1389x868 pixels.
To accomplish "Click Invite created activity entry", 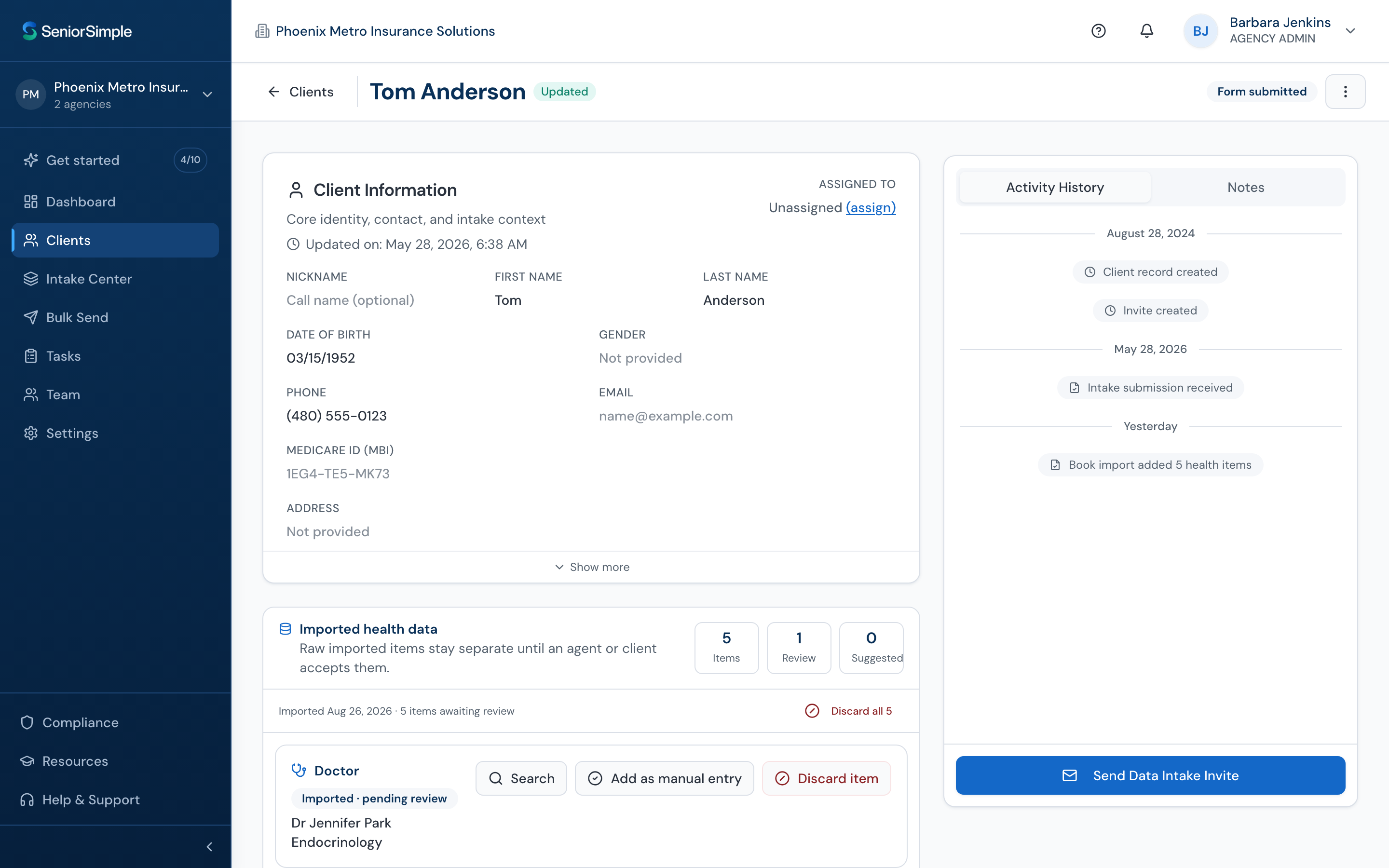I will pos(1150,311).
